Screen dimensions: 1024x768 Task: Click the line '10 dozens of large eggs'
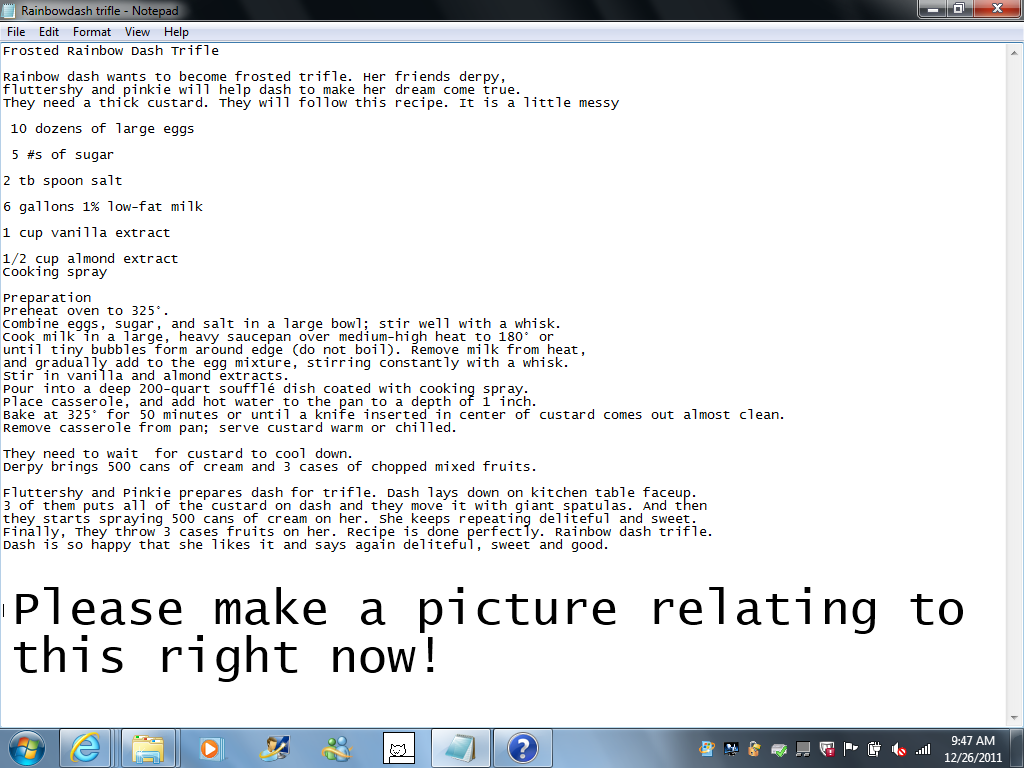pyautogui.click(x=103, y=129)
